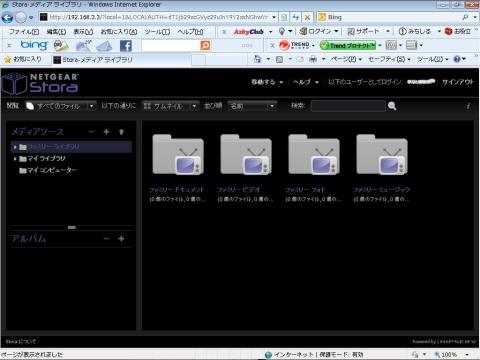This screenshot has width=480, height=360.
Task: Click the blank new tab button
Action: 198,60
